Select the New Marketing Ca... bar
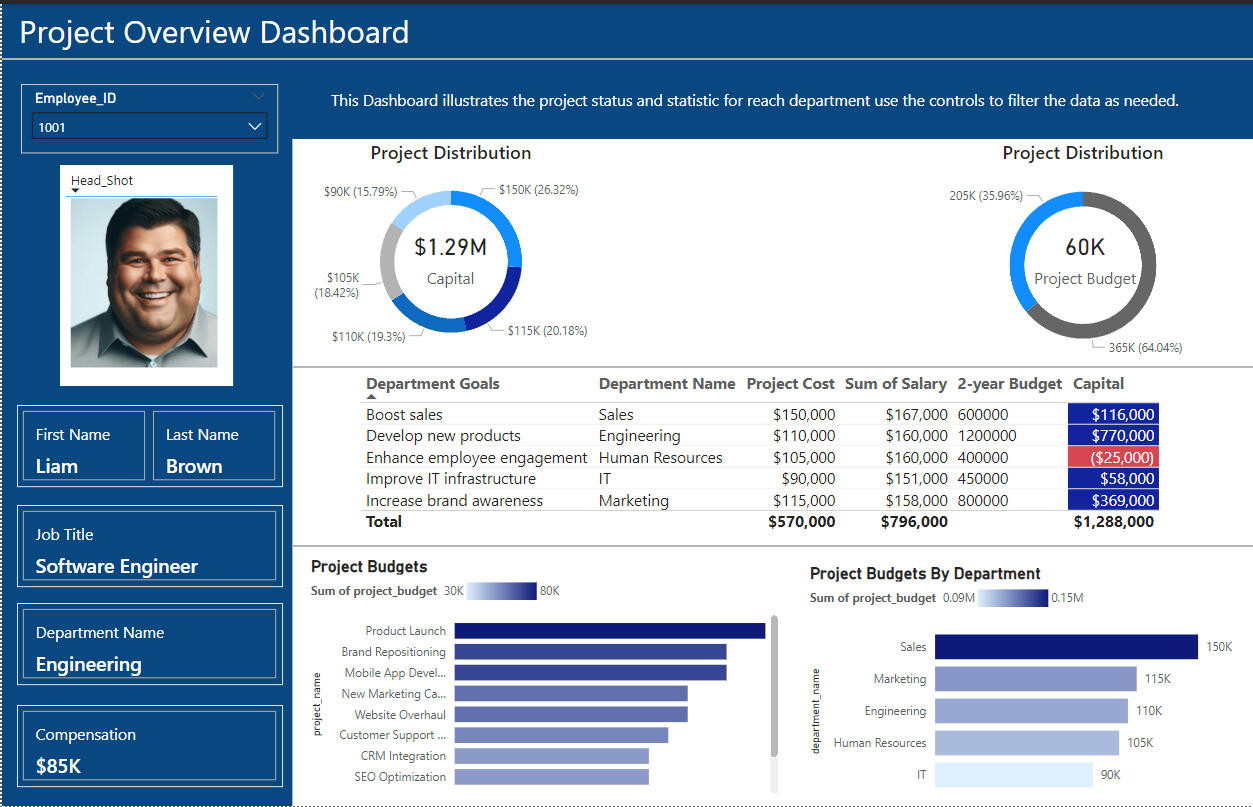1253x807 pixels. point(571,694)
